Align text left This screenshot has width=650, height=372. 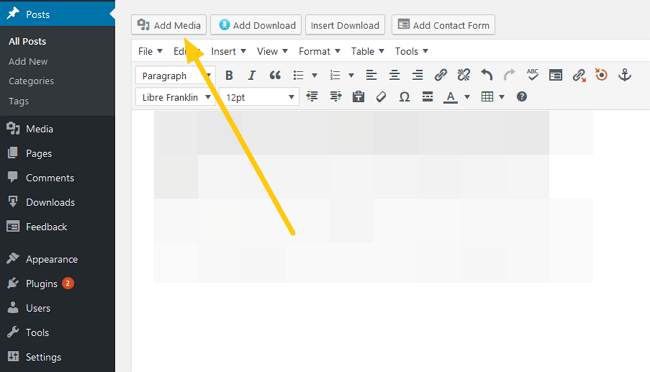371,75
